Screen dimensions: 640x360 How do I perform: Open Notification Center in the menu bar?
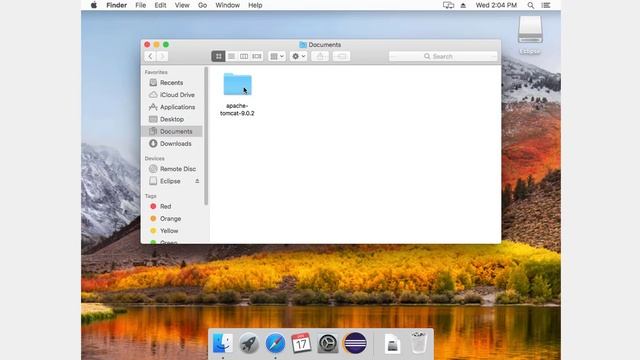(x=546, y=5)
